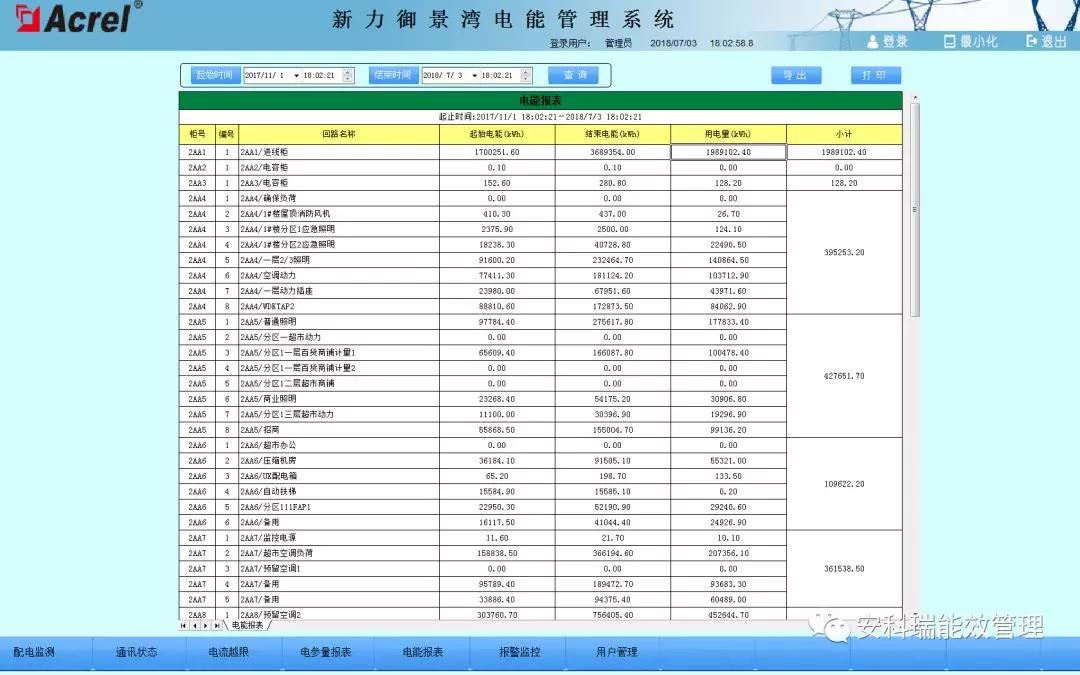Open the 电能报表 bottom menu item
Image resolution: width=1080 pixels, height=675 pixels.
point(422,652)
